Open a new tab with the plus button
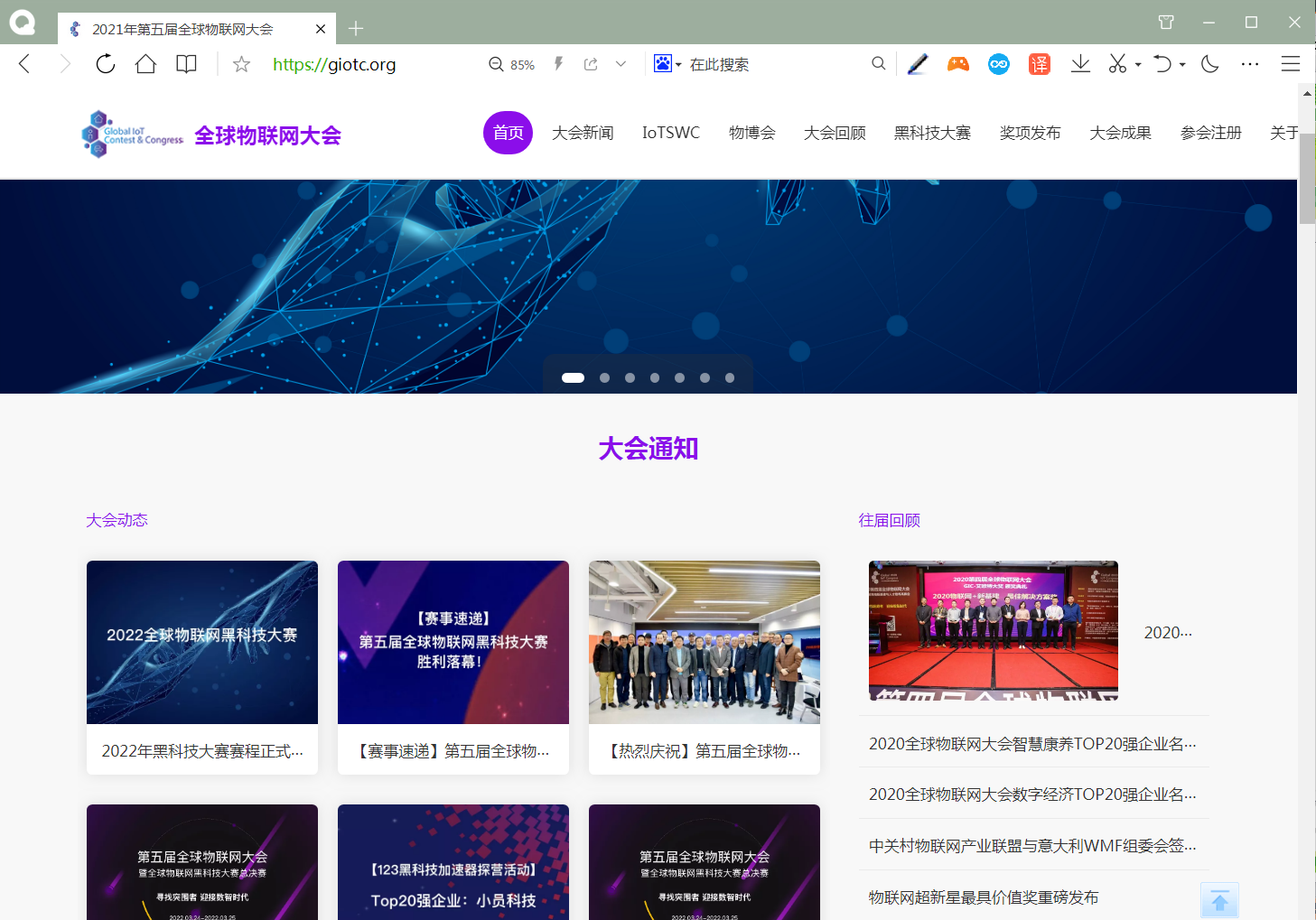The height and width of the screenshot is (920, 1316). coord(356,29)
